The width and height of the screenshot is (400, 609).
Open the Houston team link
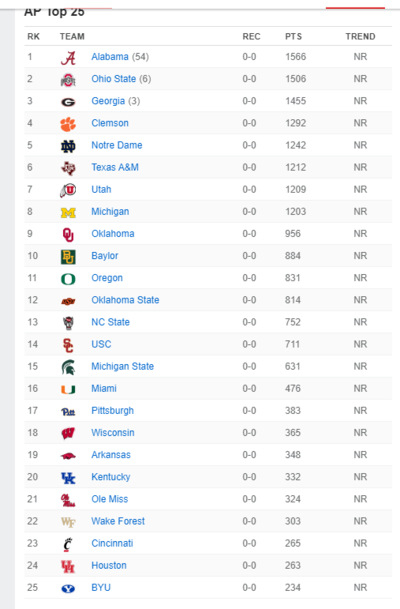click(x=109, y=566)
